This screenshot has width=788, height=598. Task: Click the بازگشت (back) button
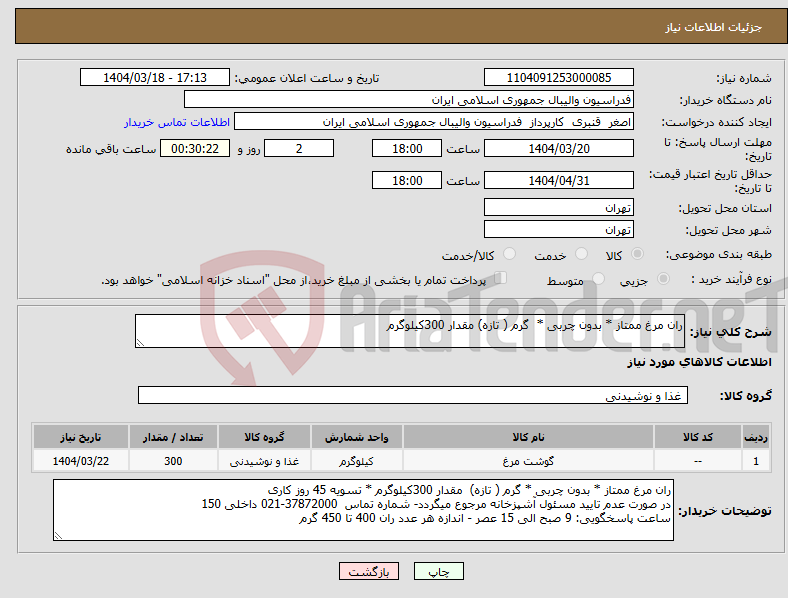(x=369, y=571)
